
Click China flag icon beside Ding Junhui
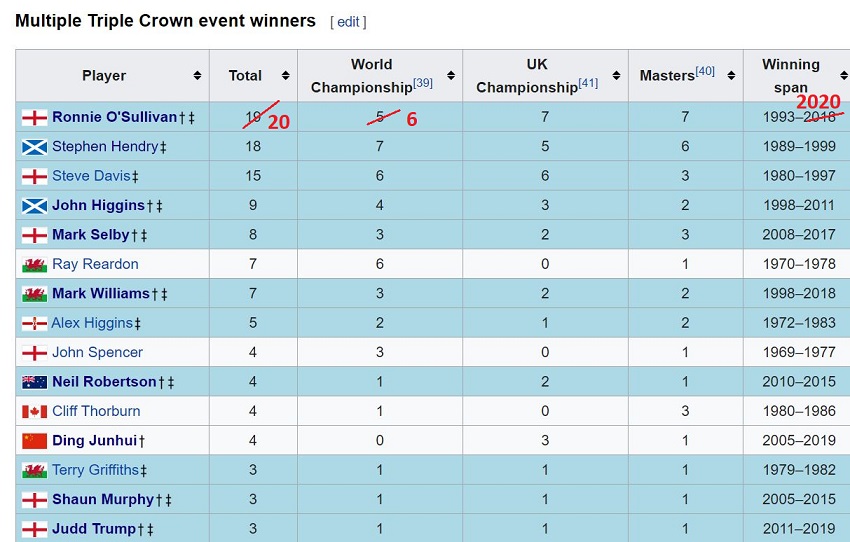coord(34,441)
